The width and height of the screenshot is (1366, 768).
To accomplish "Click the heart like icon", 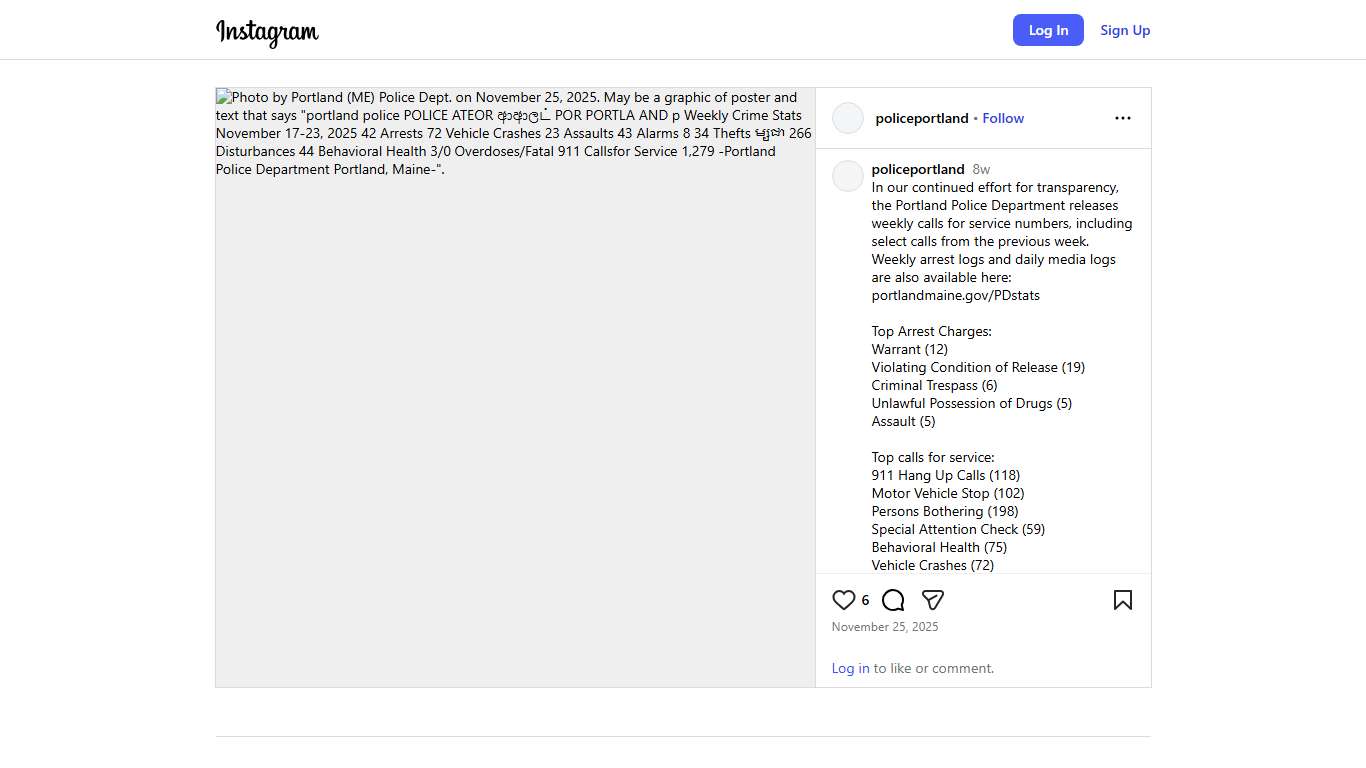I will tap(844, 600).
